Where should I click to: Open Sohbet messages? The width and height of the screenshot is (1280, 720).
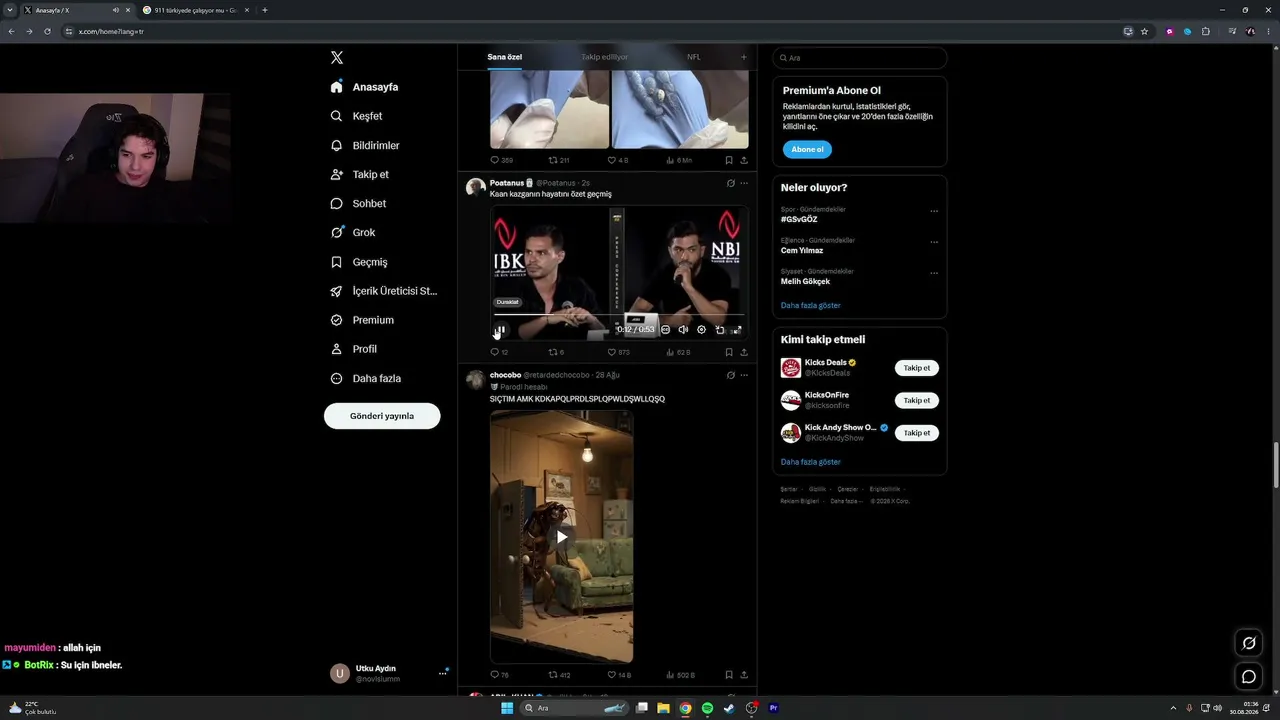358,203
